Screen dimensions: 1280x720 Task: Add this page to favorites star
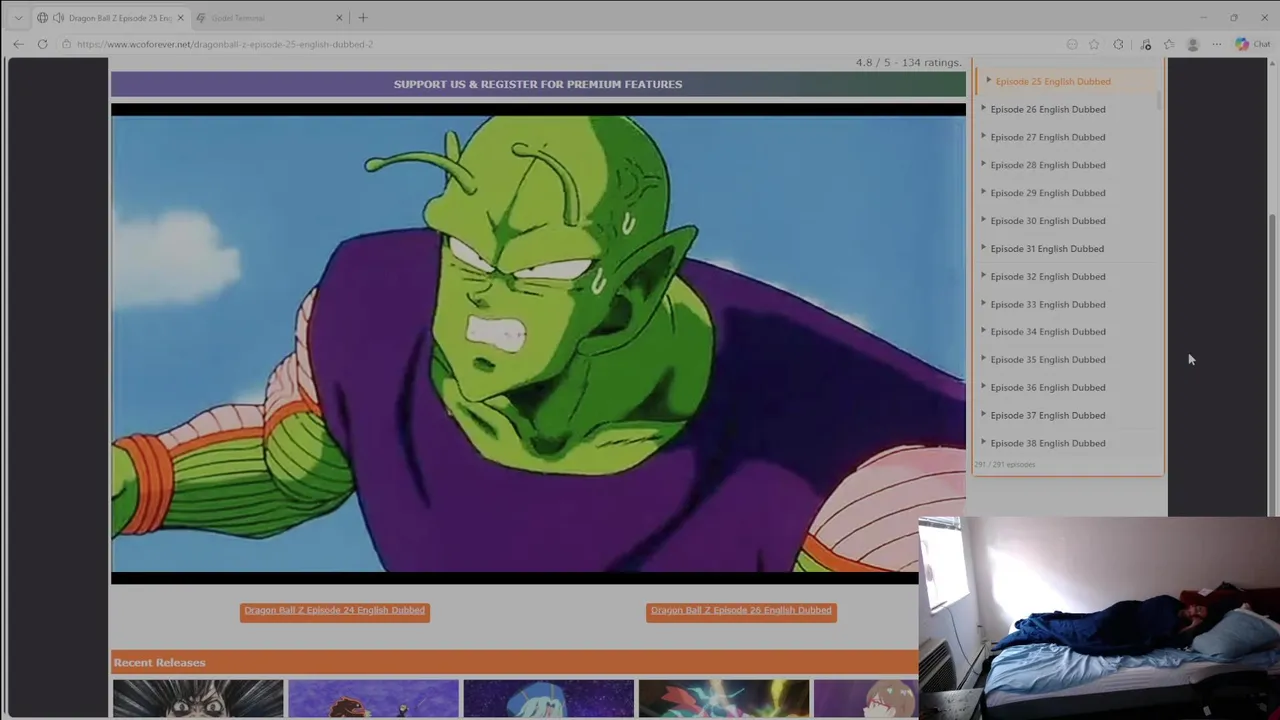coord(1094,44)
